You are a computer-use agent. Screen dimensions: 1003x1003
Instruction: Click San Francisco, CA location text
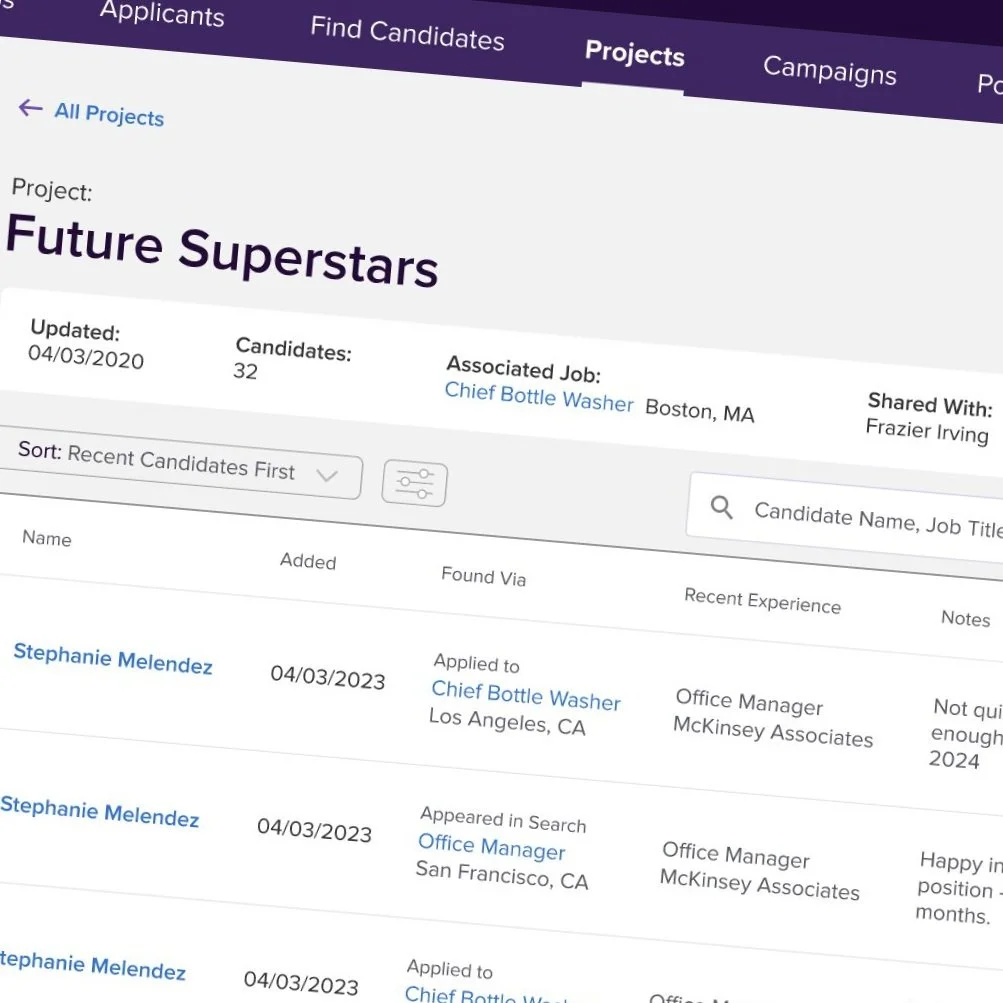coord(502,875)
